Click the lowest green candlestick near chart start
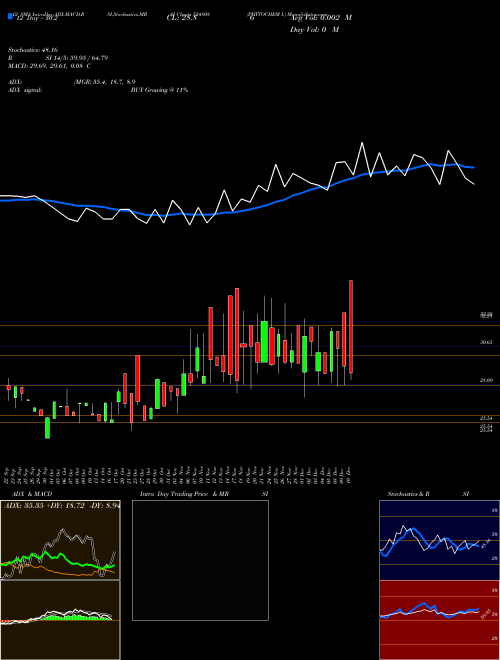This screenshot has width=500, height=660. 48,428
